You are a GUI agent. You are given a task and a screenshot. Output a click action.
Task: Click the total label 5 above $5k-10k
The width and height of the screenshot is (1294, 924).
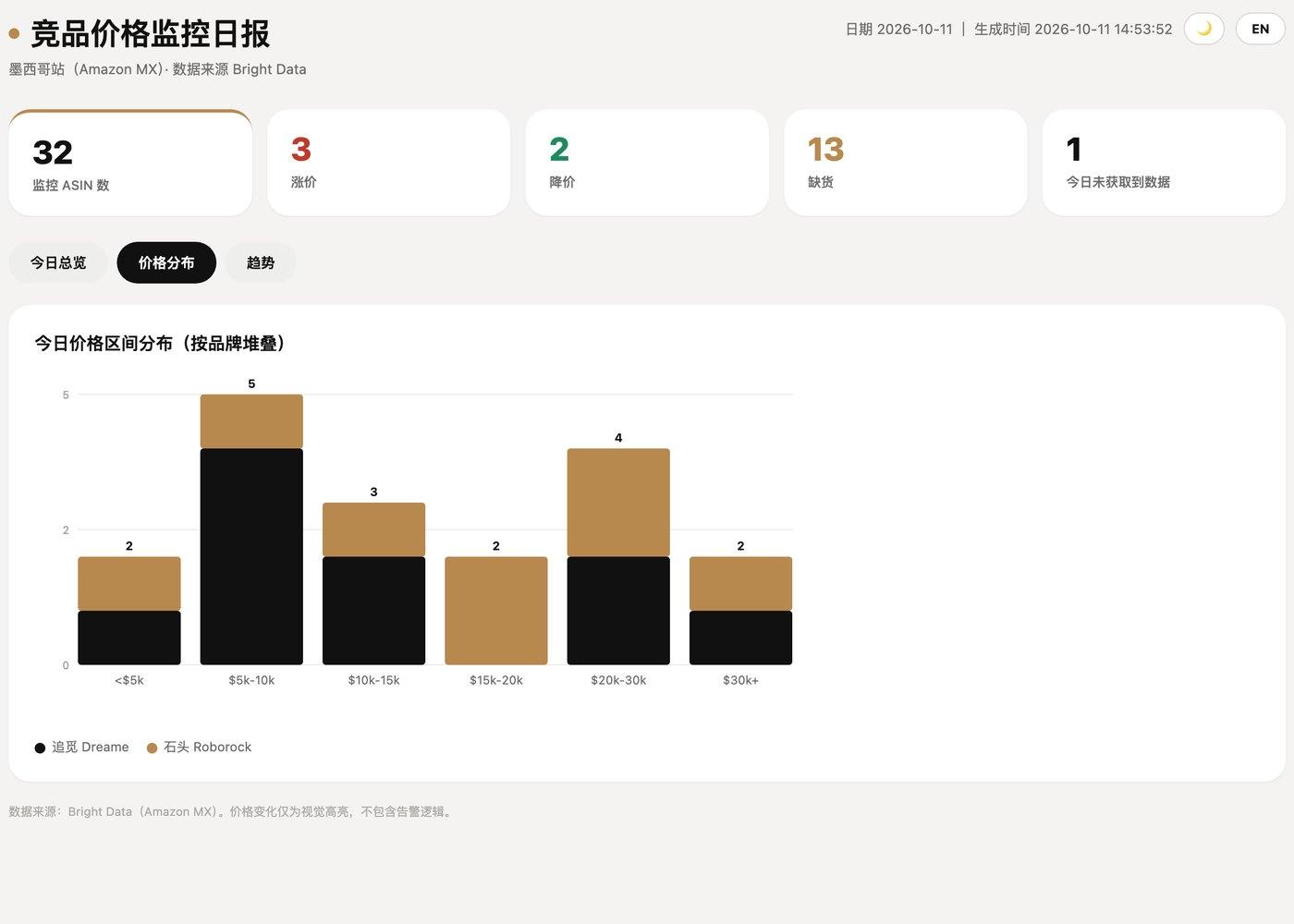[251, 383]
